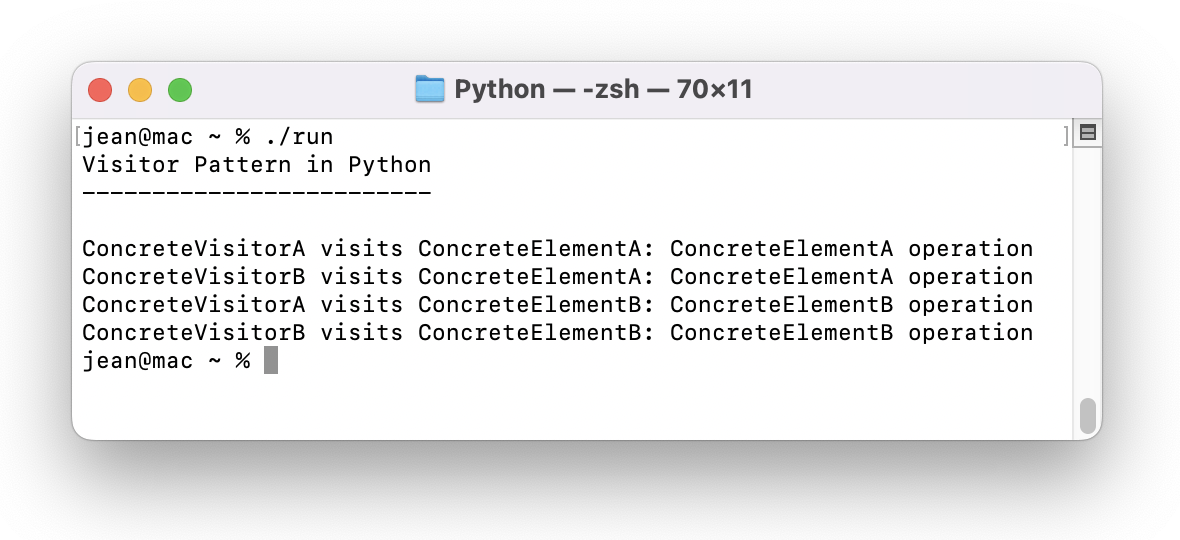Click the scrollbar thumb at bottom right
The image size is (1180, 540).
click(x=1087, y=416)
